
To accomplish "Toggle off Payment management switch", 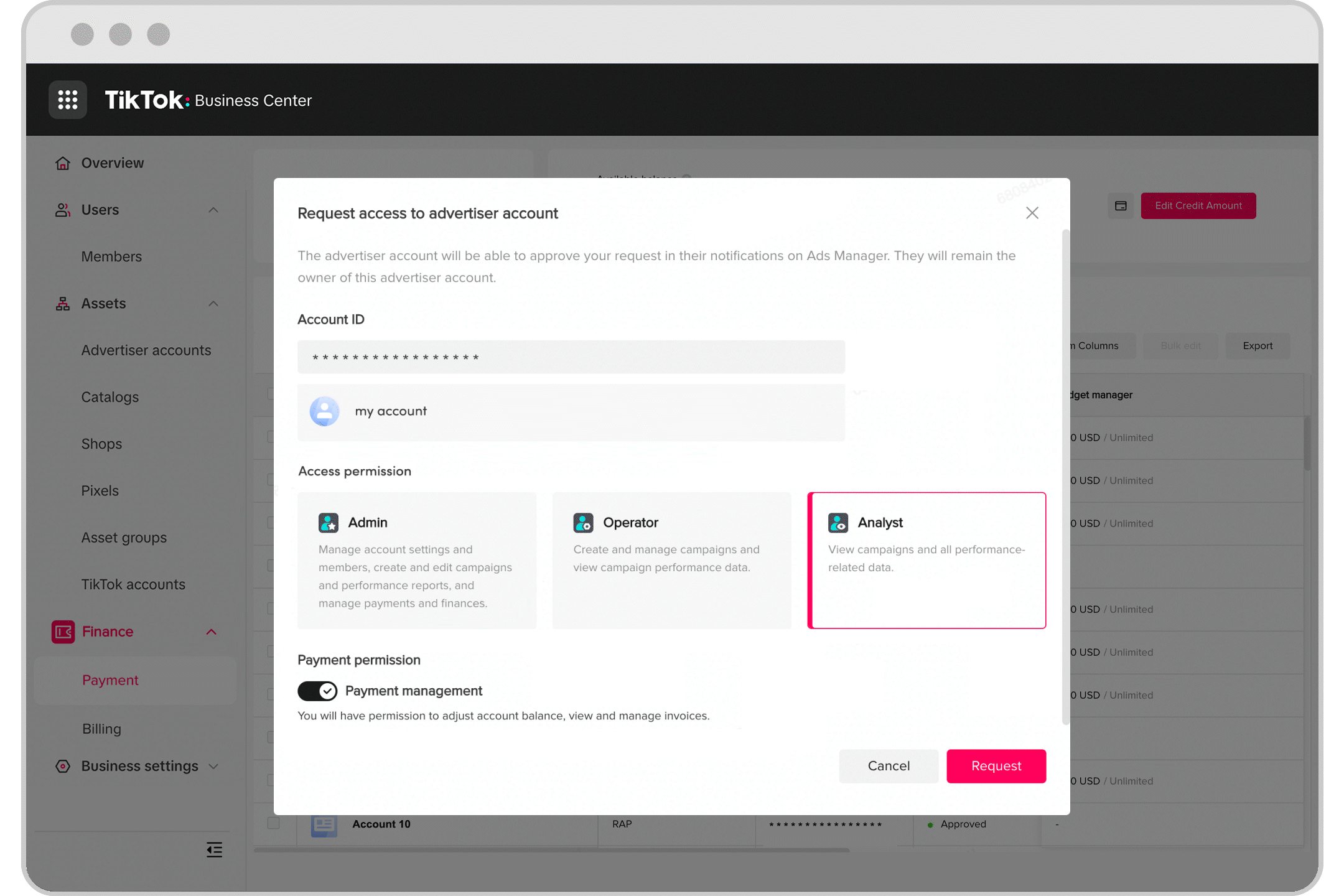I will point(317,691).
